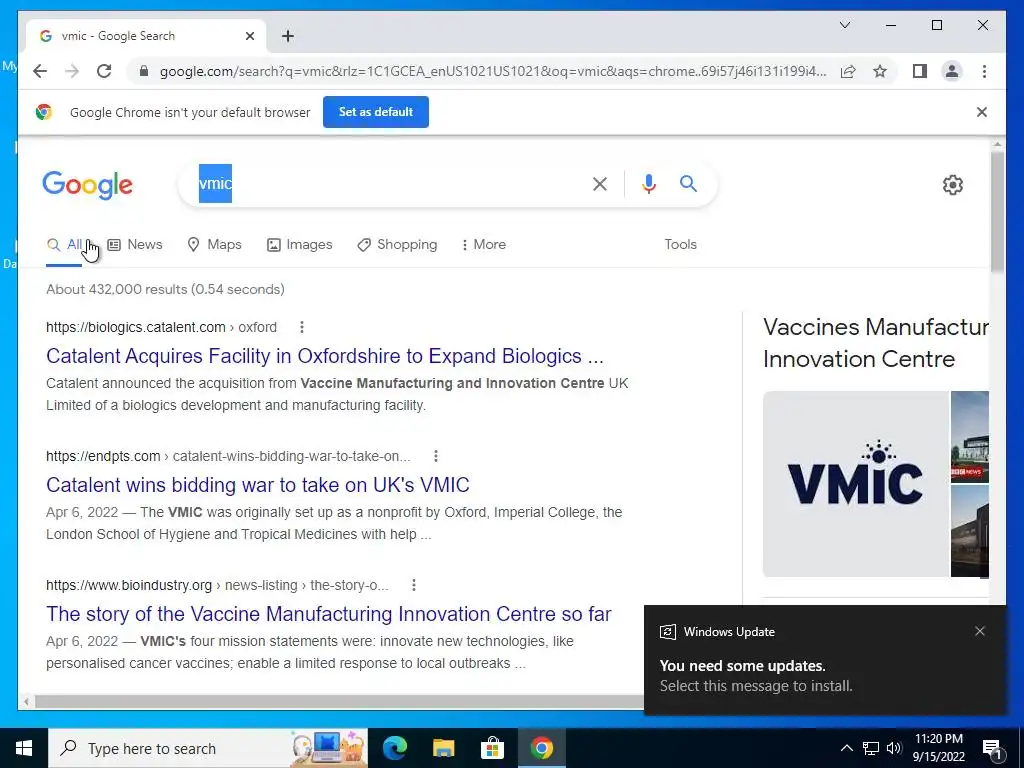Viewport: 1024px width, 768px height.
Task: Start voice search with microphone
Action: (x=648, y=184)
